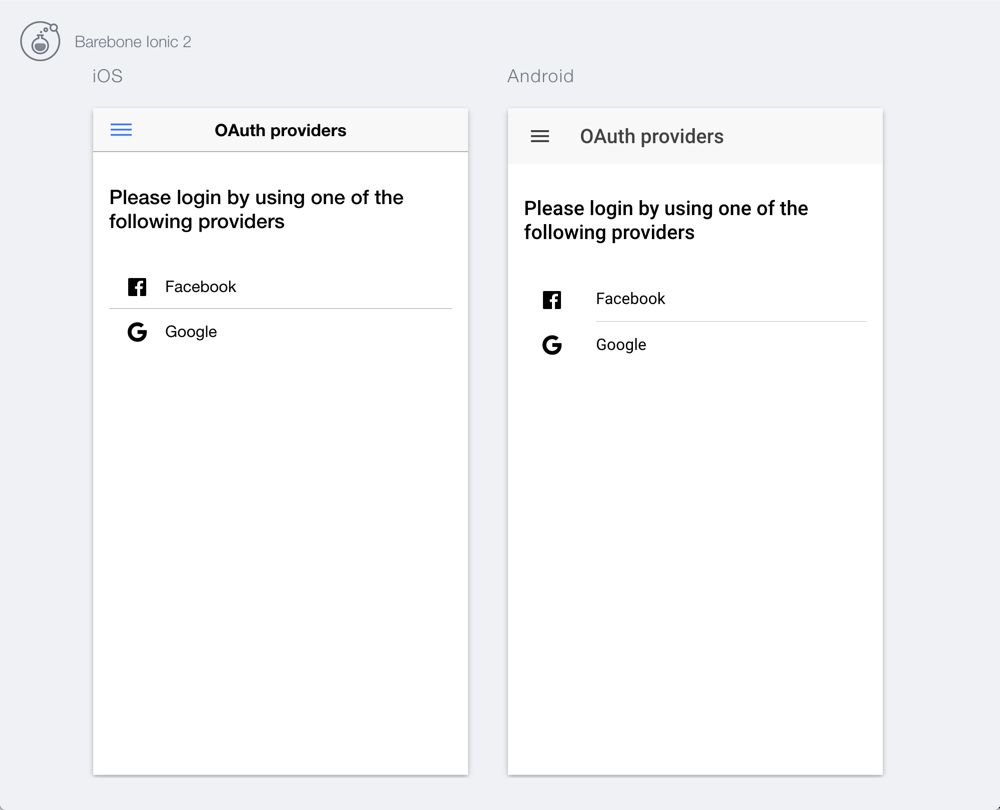
Task: Click the 'iOS' platform label
Action: (x=107, y=76)
